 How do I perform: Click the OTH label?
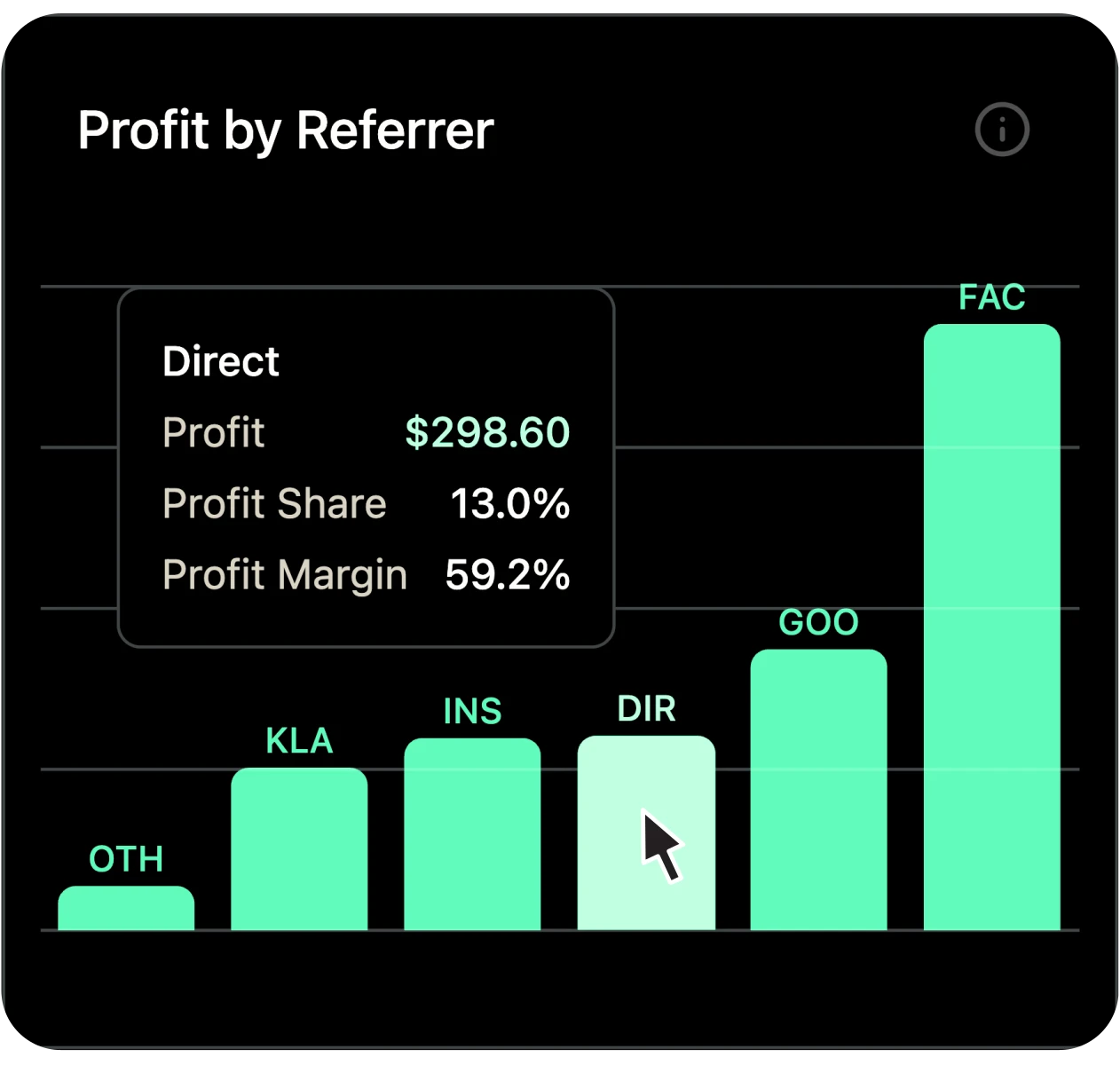tap(125, 858)
